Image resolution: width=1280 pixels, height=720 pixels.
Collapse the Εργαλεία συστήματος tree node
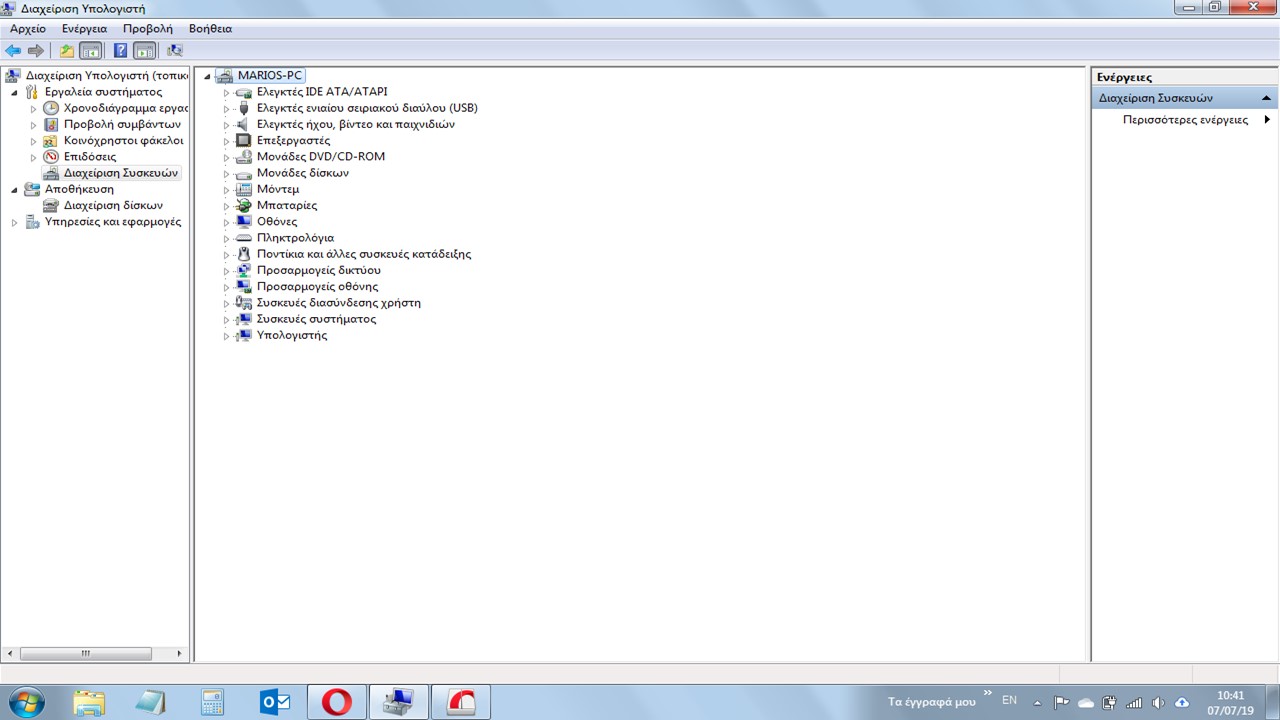[15, 92]
